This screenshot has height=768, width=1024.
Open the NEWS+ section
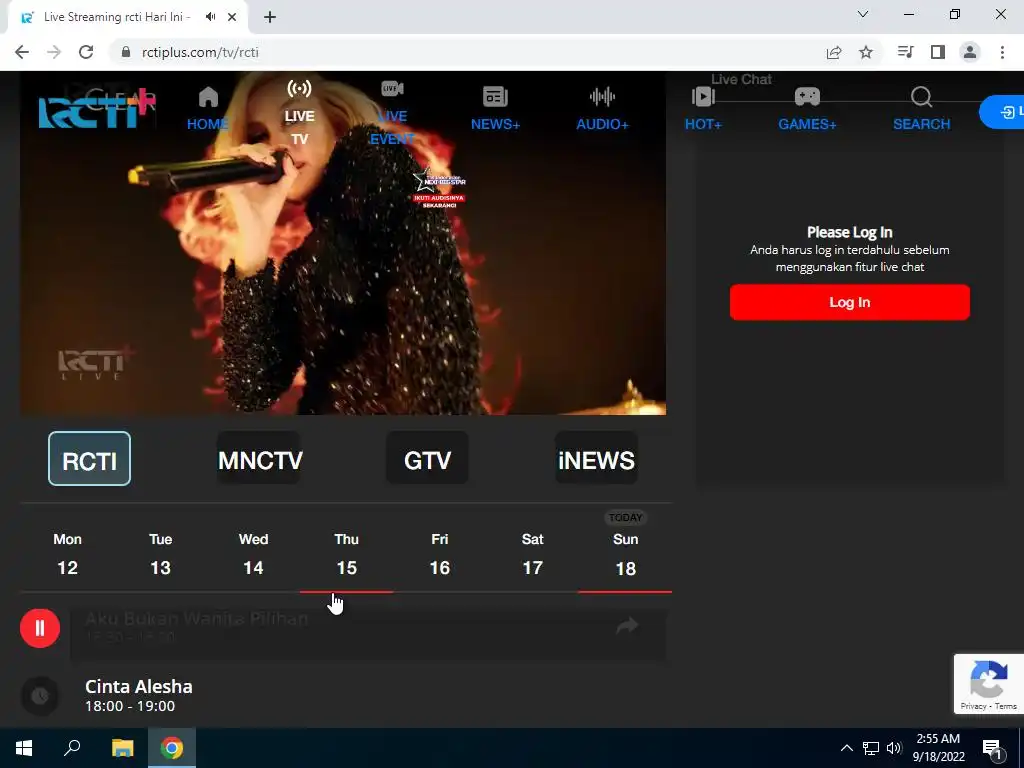pyautogui.click(x=495, y=108)
